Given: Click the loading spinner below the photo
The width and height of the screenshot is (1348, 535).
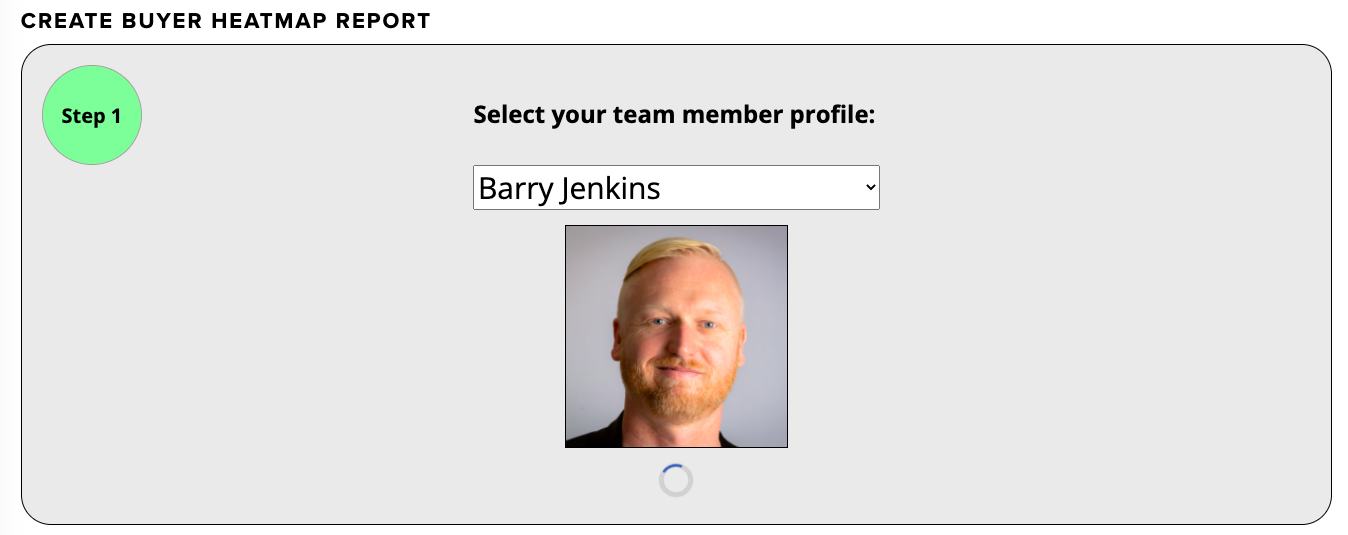Looking at the screenshot, I should tap(676, 480).
